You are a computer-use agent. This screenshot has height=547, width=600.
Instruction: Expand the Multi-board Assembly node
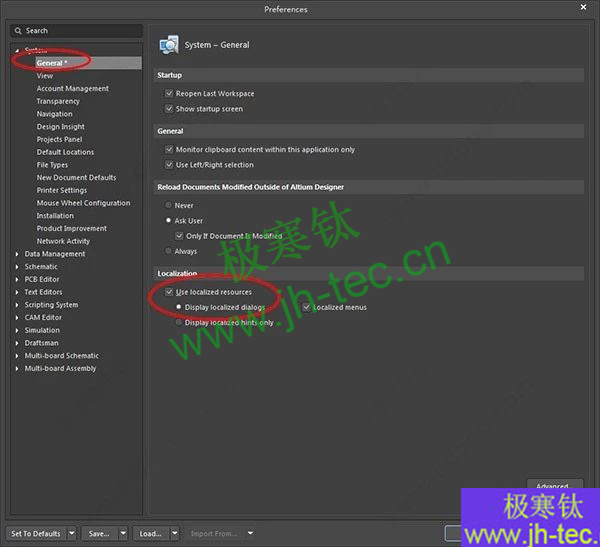coord(17,368)
